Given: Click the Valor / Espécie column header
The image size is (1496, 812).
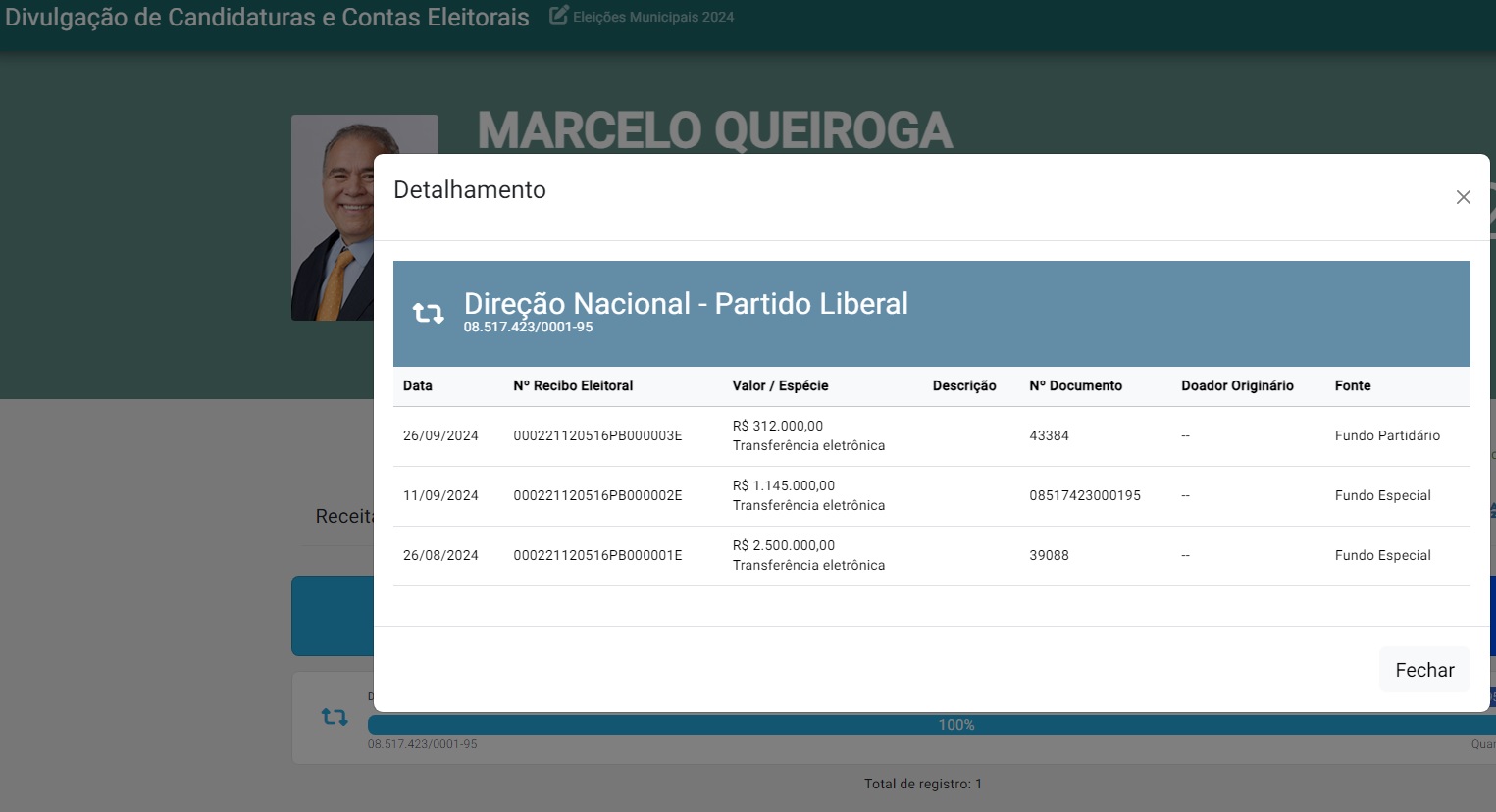Looking at the screenshot, I should tap(780, 386).
